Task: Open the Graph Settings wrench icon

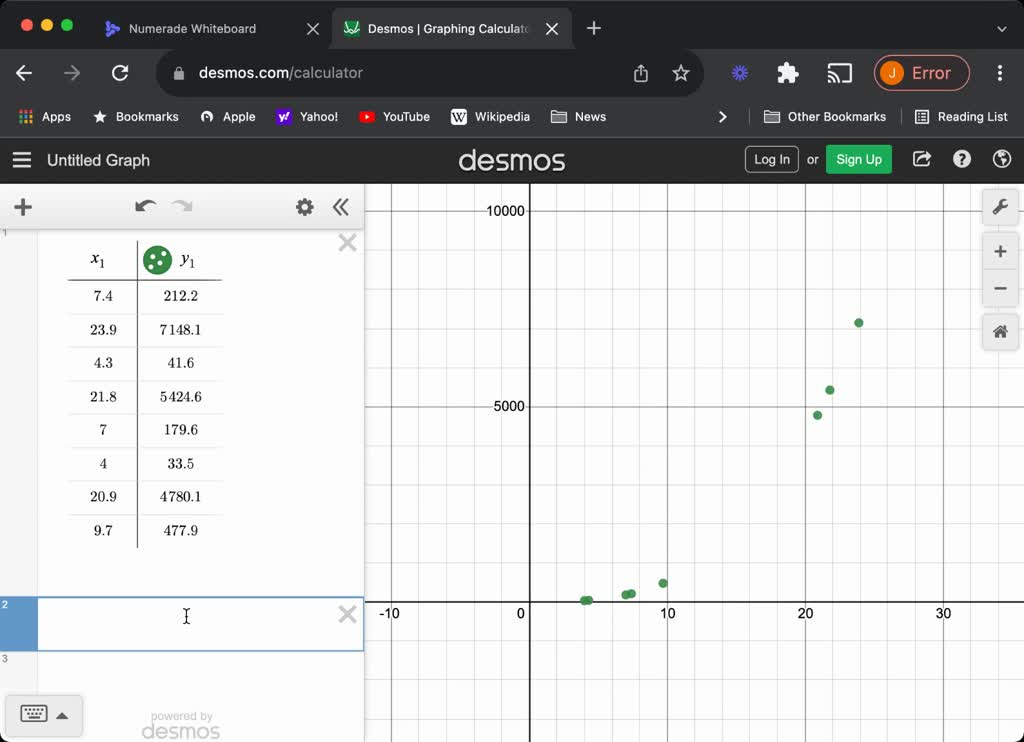Action: pos(999,208)
